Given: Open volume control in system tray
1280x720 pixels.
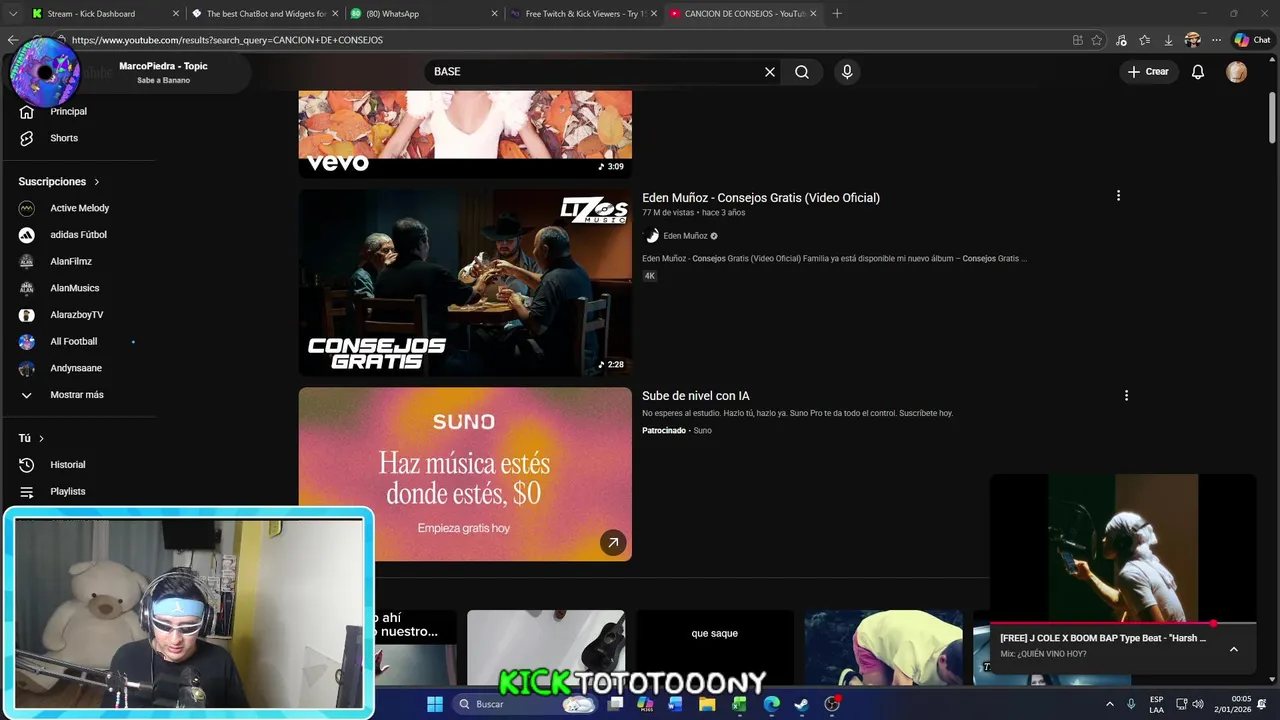Looking at the screenshot, I should click(1198, 704).
